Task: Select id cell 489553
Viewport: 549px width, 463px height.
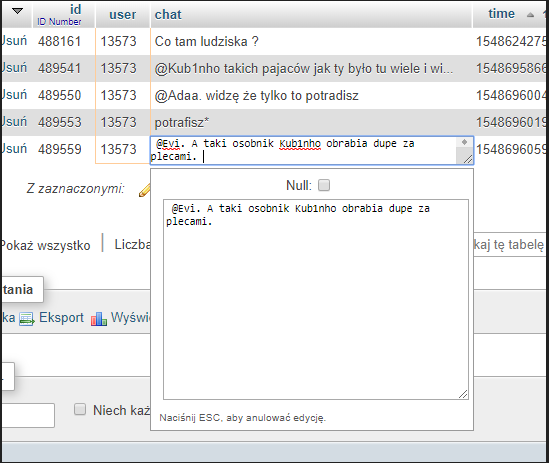Action: pos(60,122)
